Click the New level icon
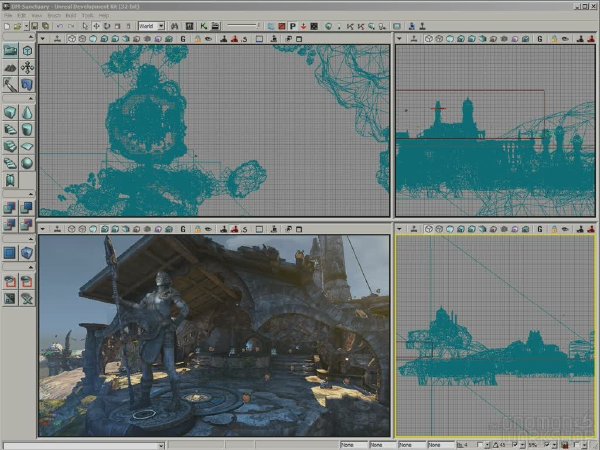This screenshot has width=600, height=450. click(x=7, y=26)
